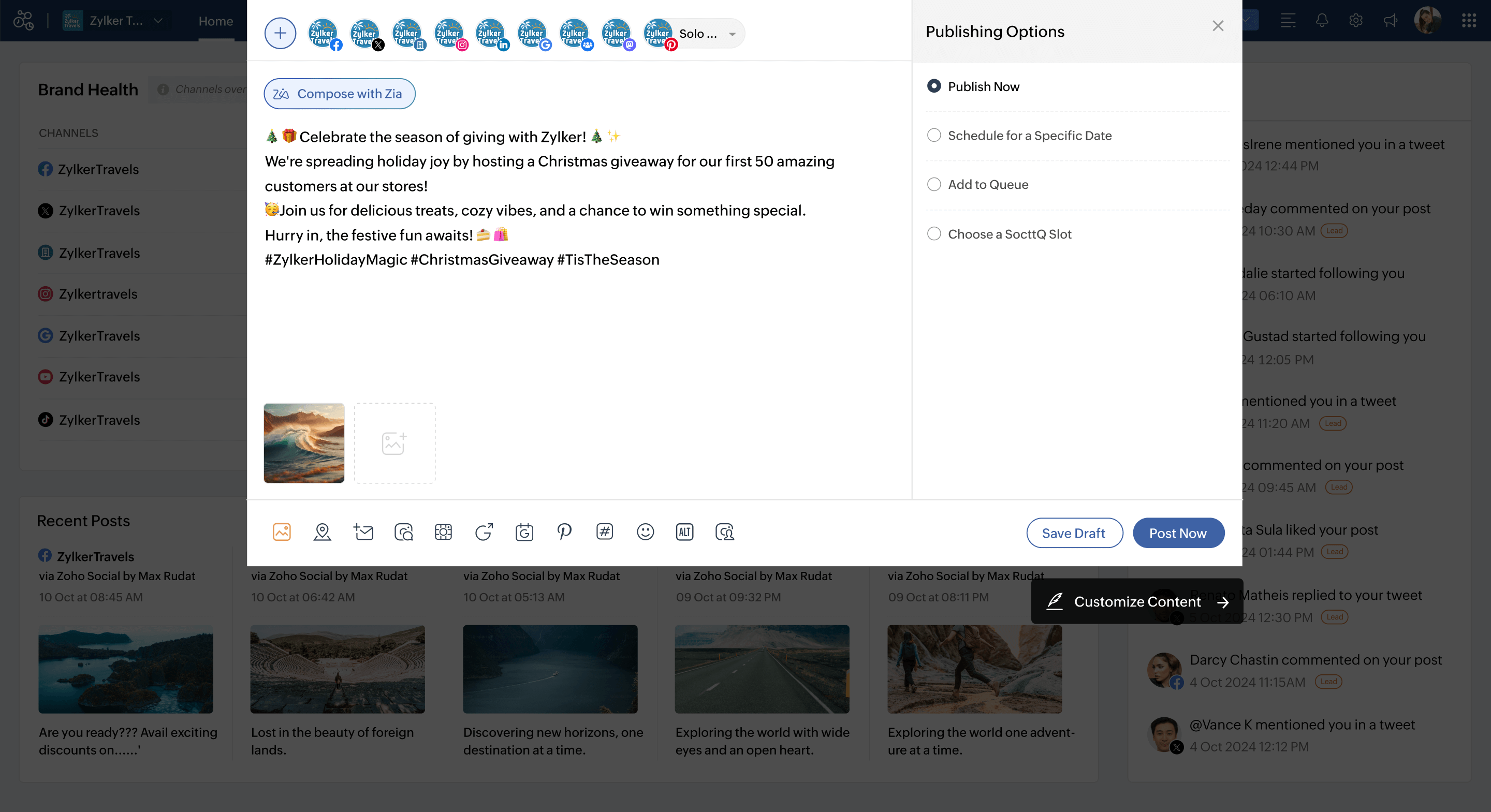1491x812 pixels.
Task: Choose Schedule for a Specific Date option
Action: 934,135
